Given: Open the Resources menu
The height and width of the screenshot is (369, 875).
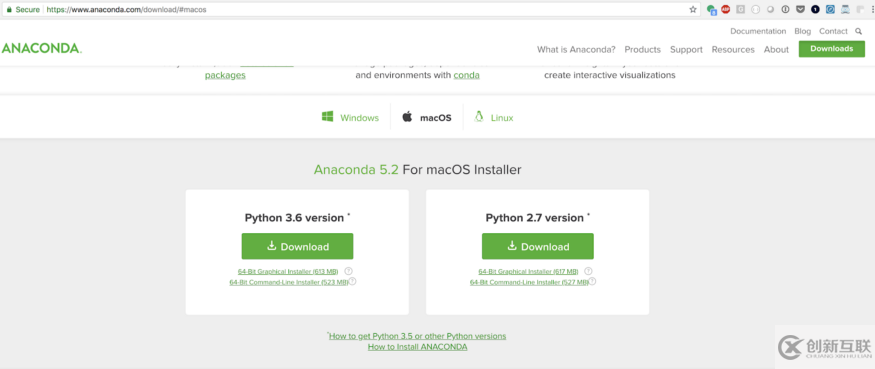Looking at the screenshot, I should click(x=733, y=50).
